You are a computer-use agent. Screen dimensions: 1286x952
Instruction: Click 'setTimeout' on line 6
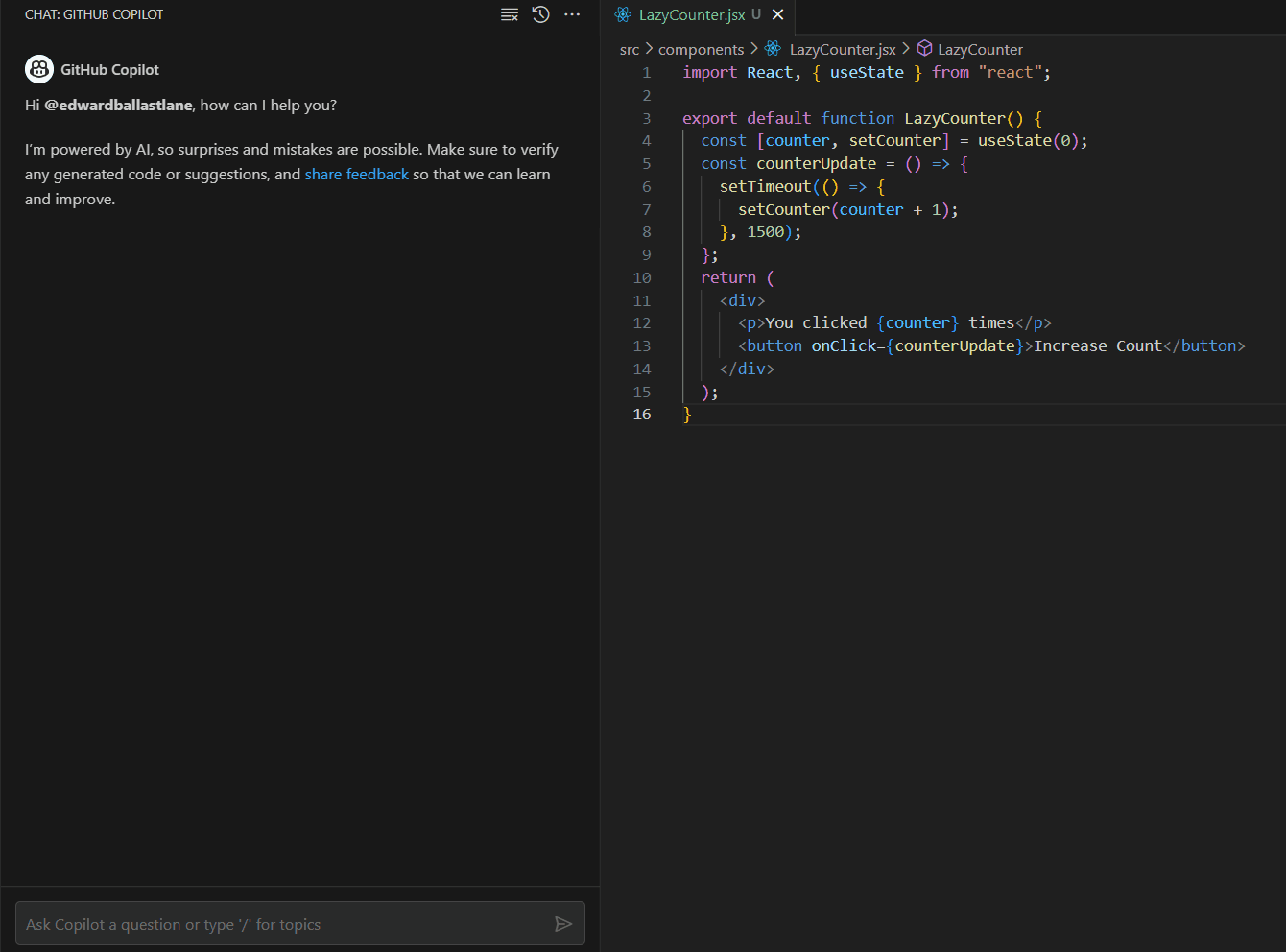tap(766, 186)
